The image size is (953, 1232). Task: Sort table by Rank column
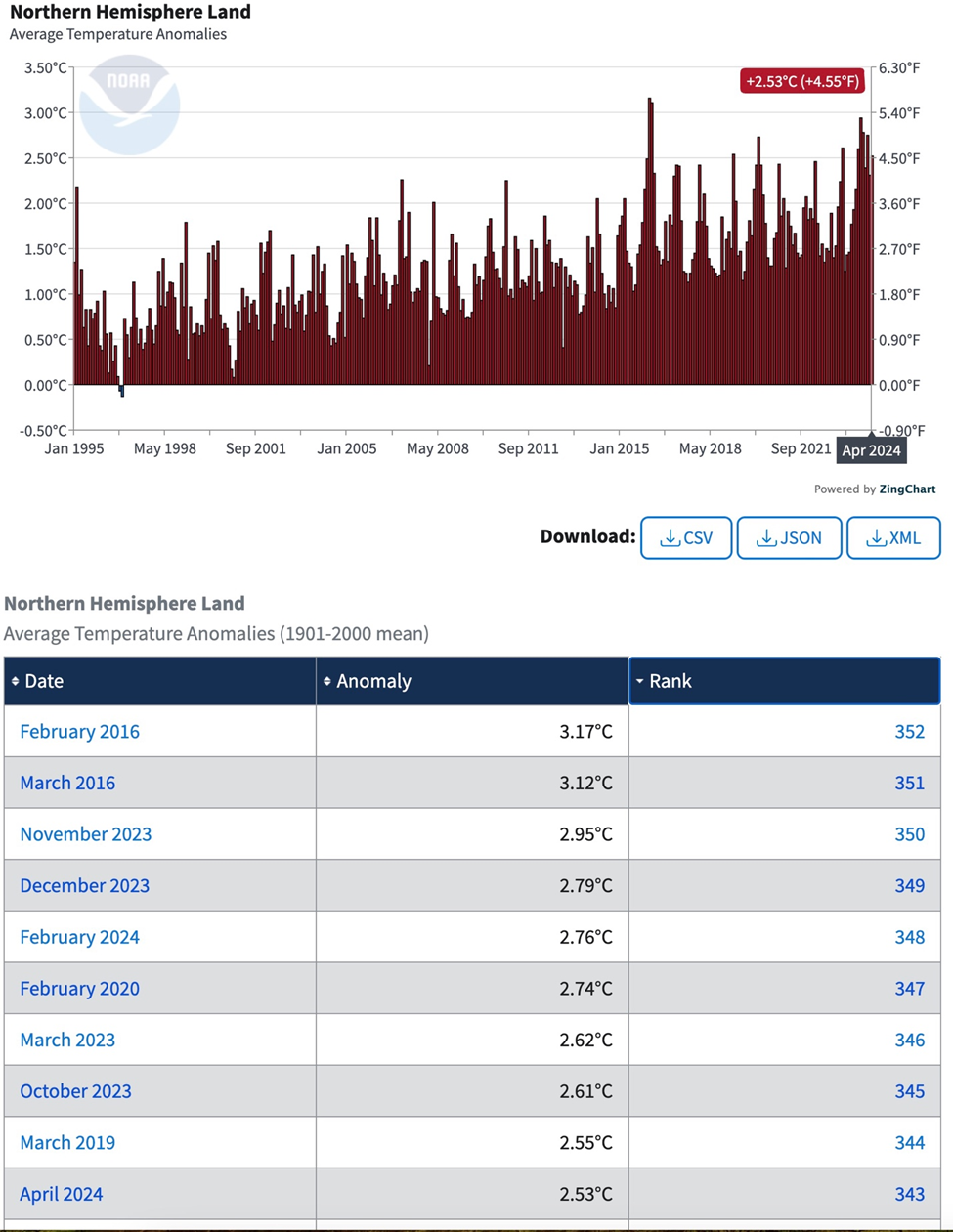pyautogui.click(x=670, y=681)
